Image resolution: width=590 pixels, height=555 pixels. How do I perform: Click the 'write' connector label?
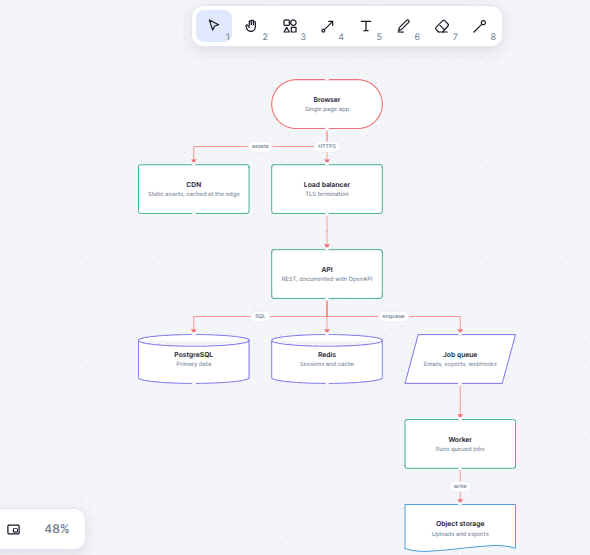460,486
